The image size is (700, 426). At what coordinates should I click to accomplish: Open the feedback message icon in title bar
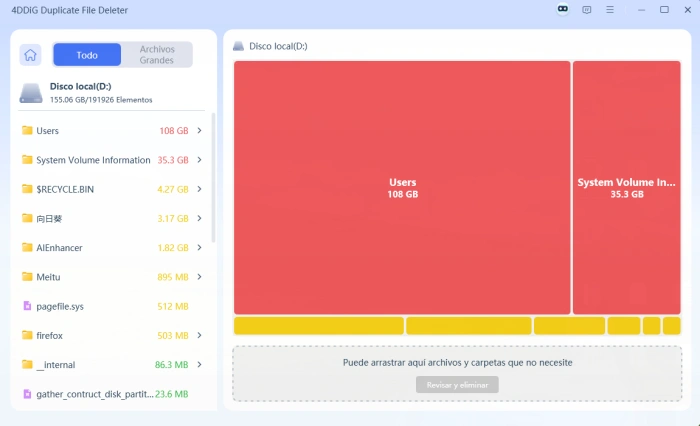click(x=587, y=10)
